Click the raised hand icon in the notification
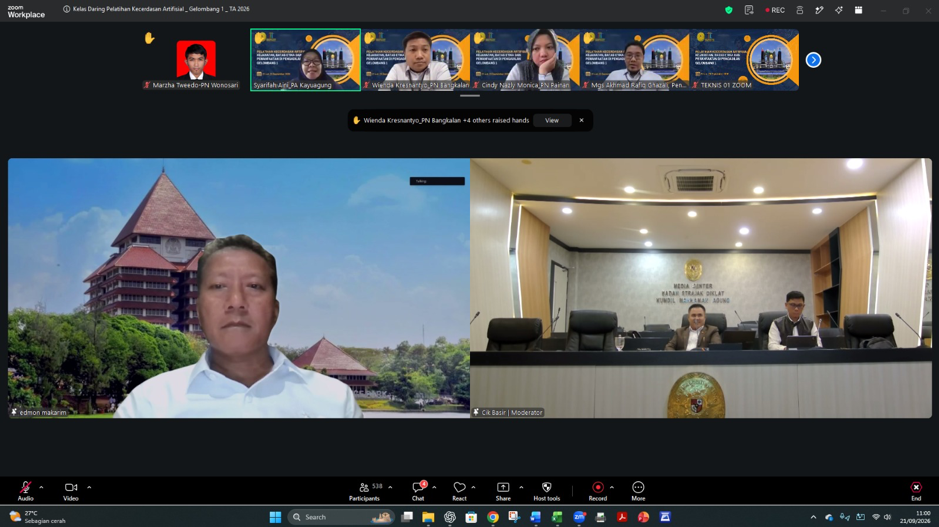 [356, 120]
